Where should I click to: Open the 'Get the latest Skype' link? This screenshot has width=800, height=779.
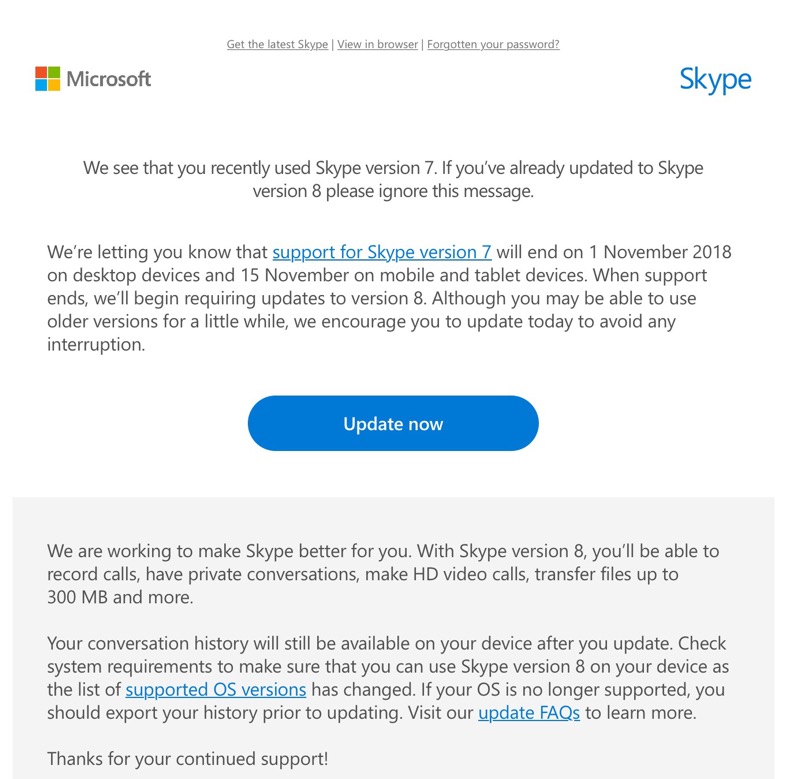coord(277,44)
